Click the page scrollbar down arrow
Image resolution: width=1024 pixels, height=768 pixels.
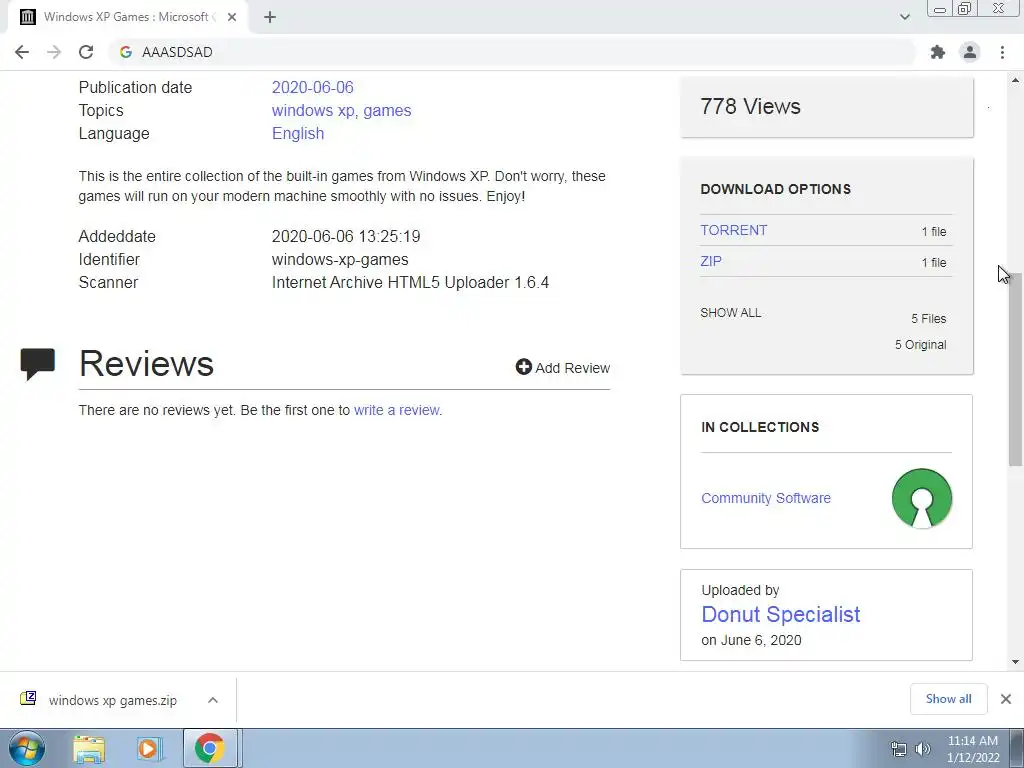click(x=1015, y=662)
